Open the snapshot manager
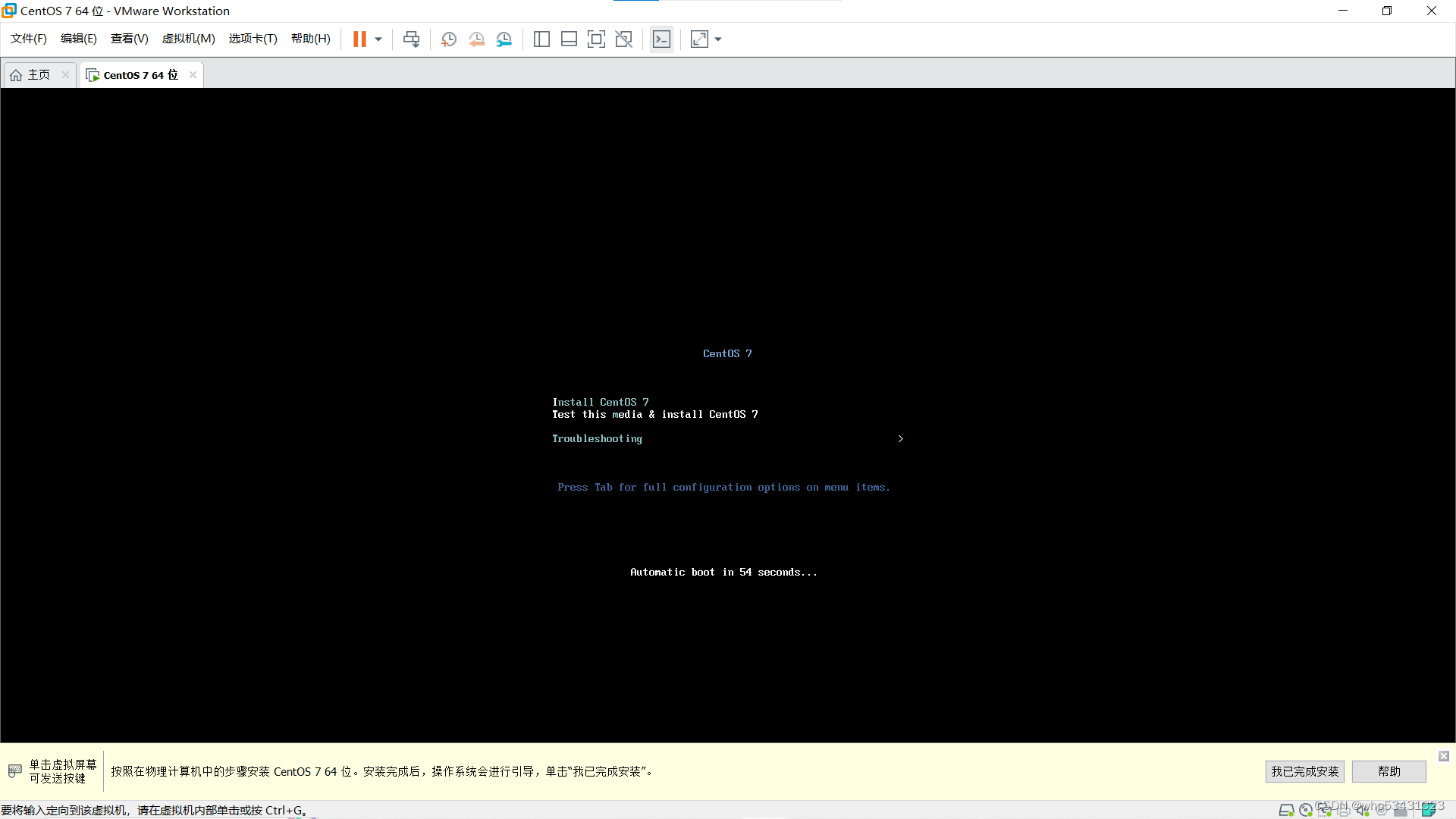 504,39
